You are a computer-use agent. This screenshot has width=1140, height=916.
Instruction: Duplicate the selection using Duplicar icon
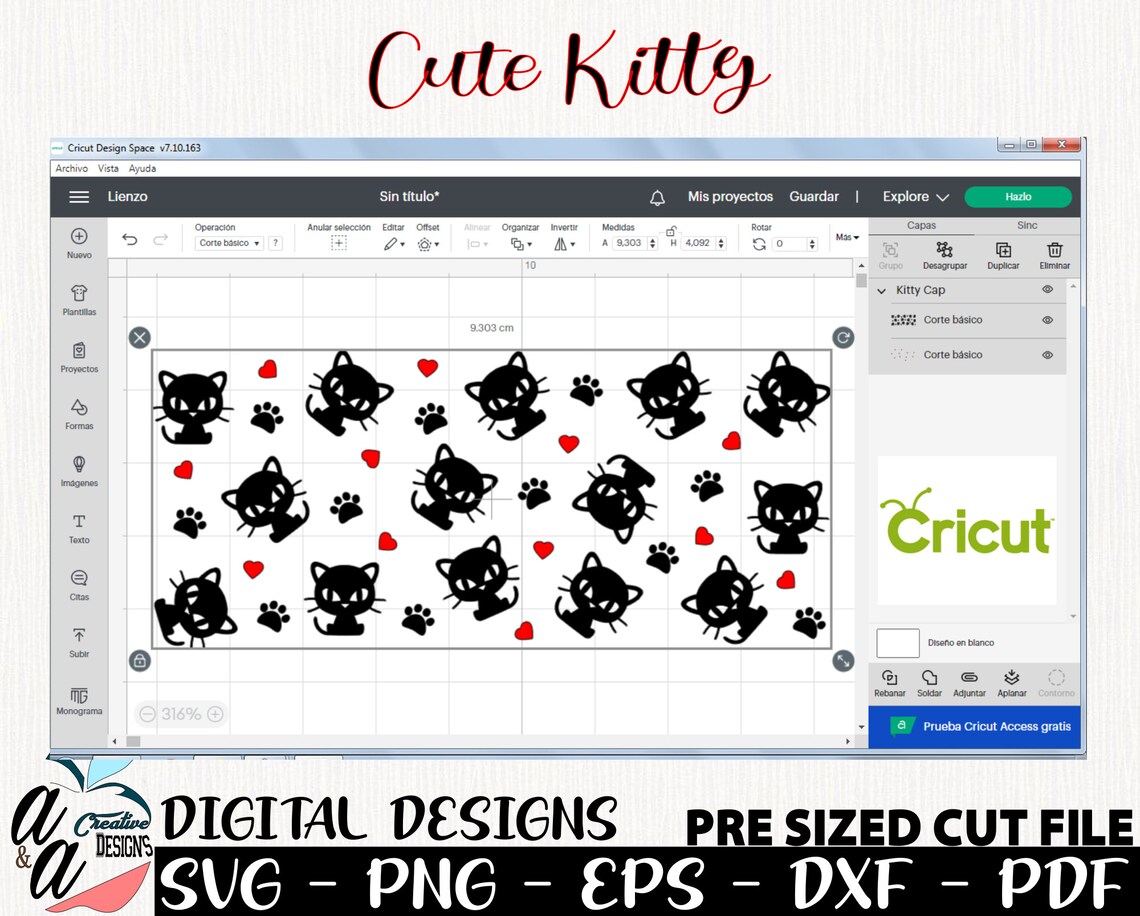[1003, 252]
